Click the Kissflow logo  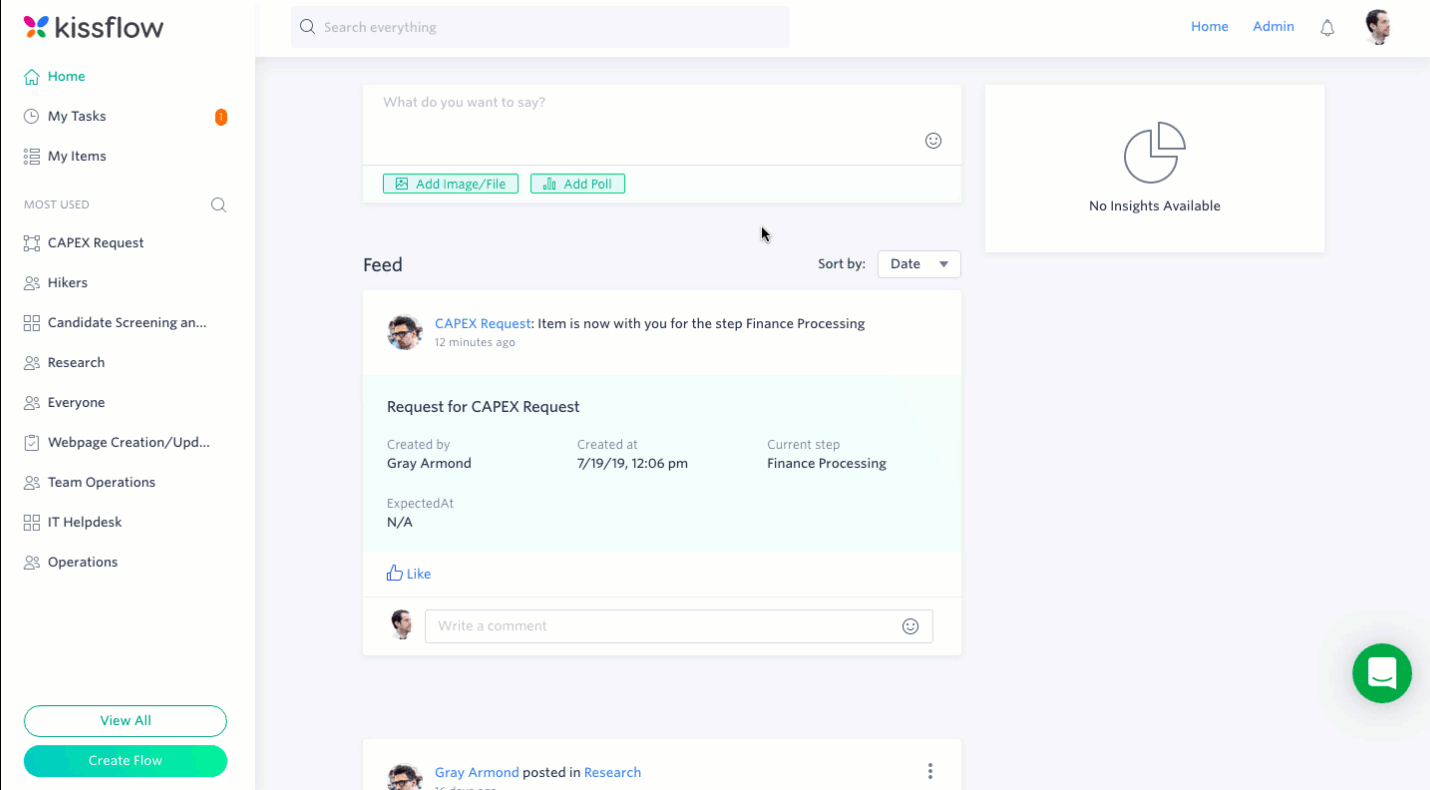(x=93, y=27)
